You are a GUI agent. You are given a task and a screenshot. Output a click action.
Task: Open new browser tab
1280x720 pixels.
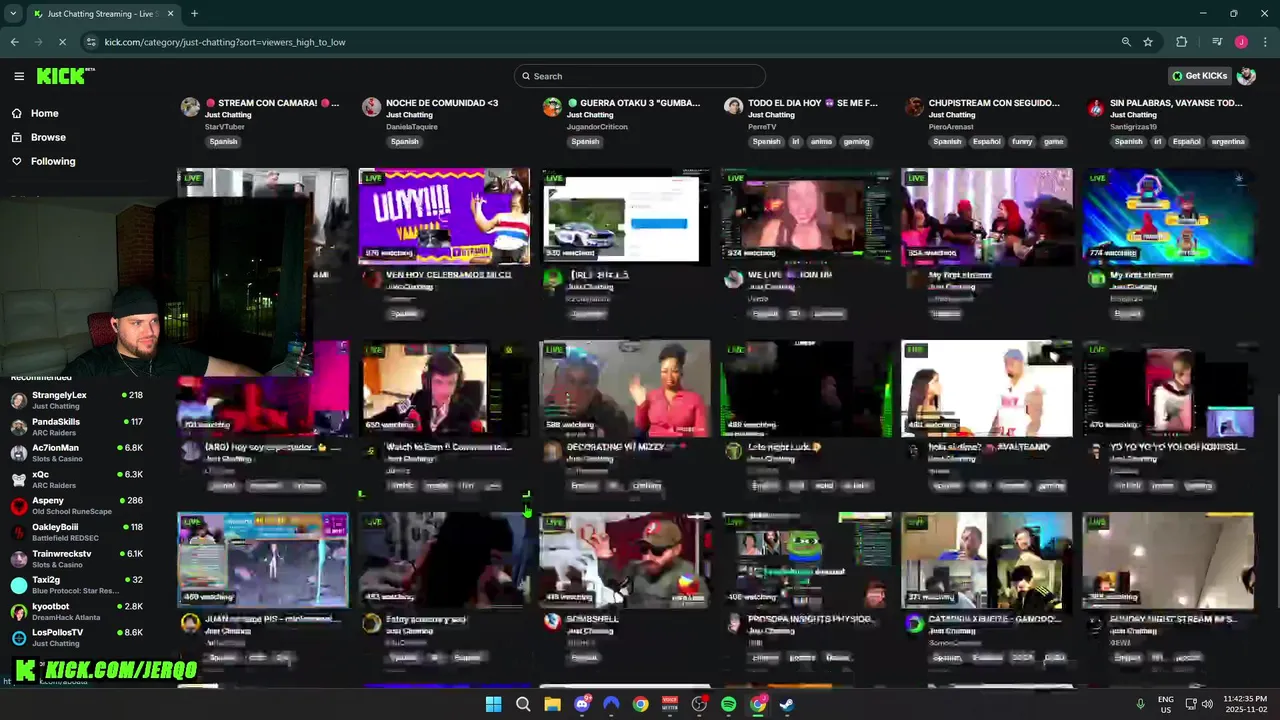[194, 14]
